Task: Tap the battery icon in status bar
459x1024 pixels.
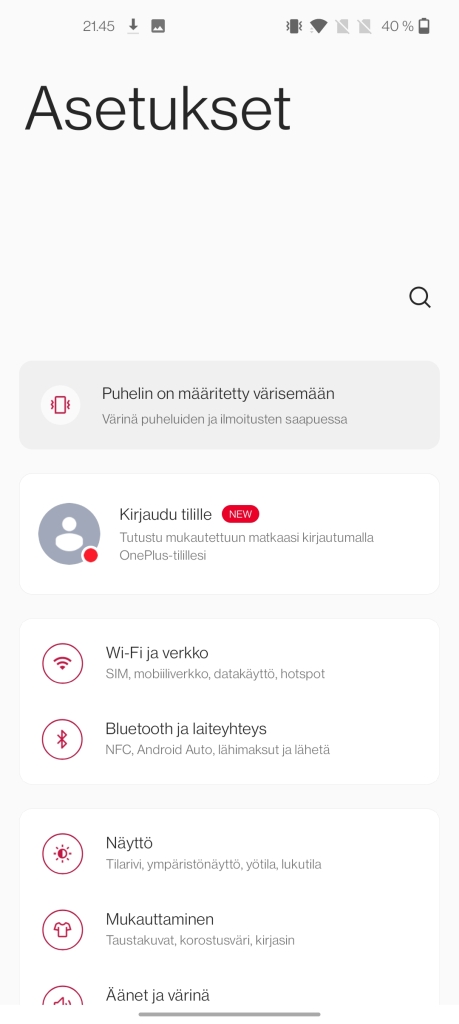Action: [424, 26]
